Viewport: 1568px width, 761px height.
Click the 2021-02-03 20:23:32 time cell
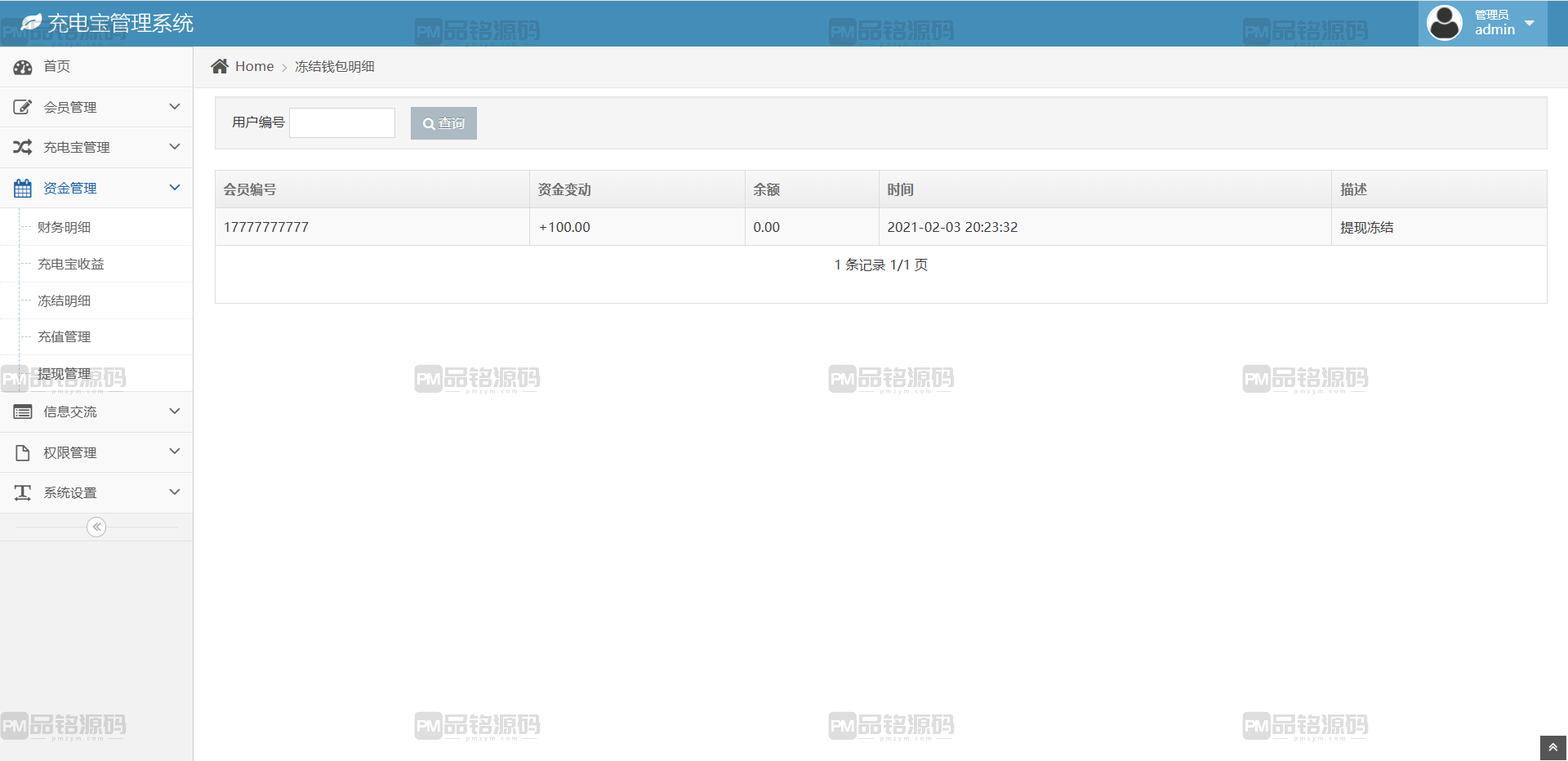(1105, 227)
